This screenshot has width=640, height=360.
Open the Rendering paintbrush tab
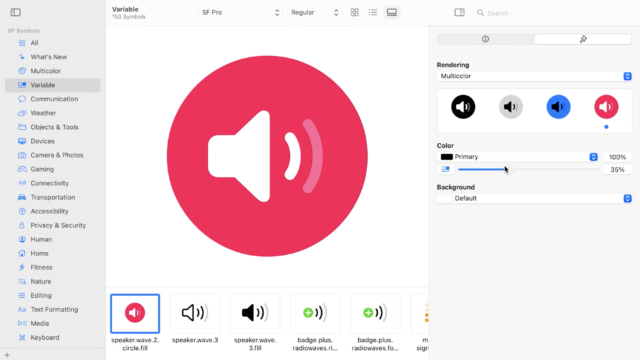point(583,39)
